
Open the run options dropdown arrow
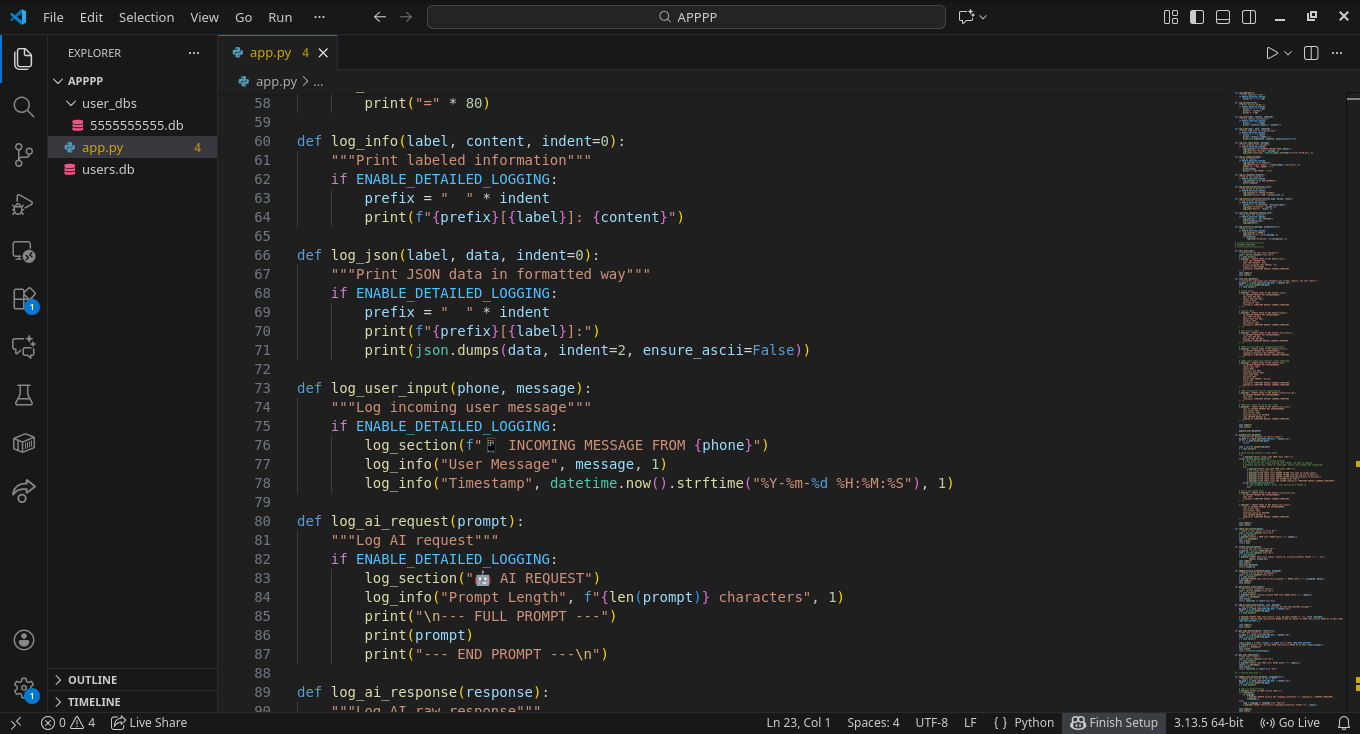click(1288, 53)
